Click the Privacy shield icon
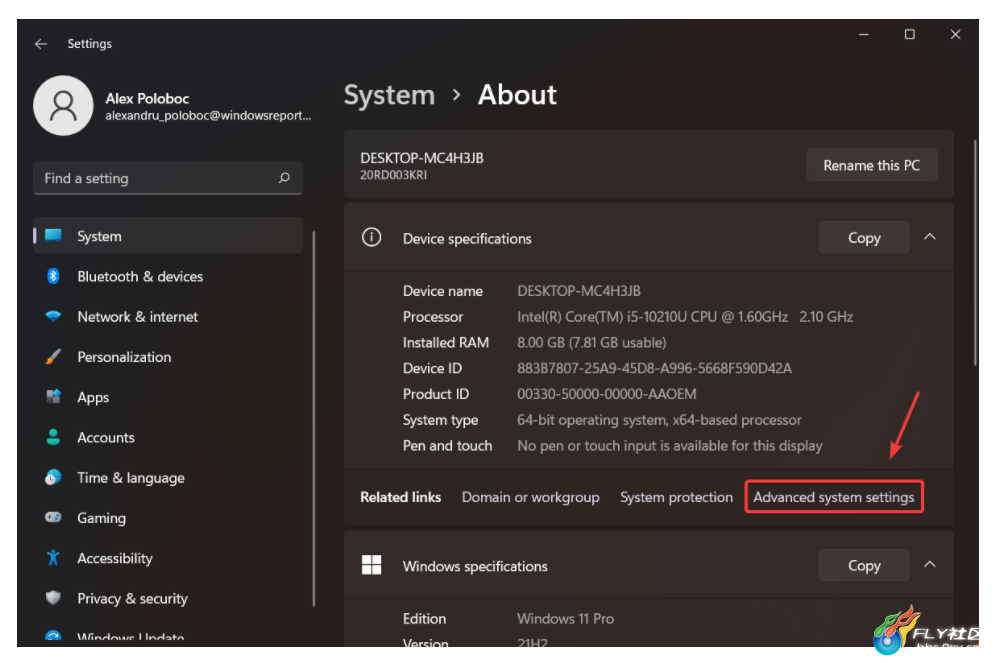The image size is (997, 663). pos(53,598)
